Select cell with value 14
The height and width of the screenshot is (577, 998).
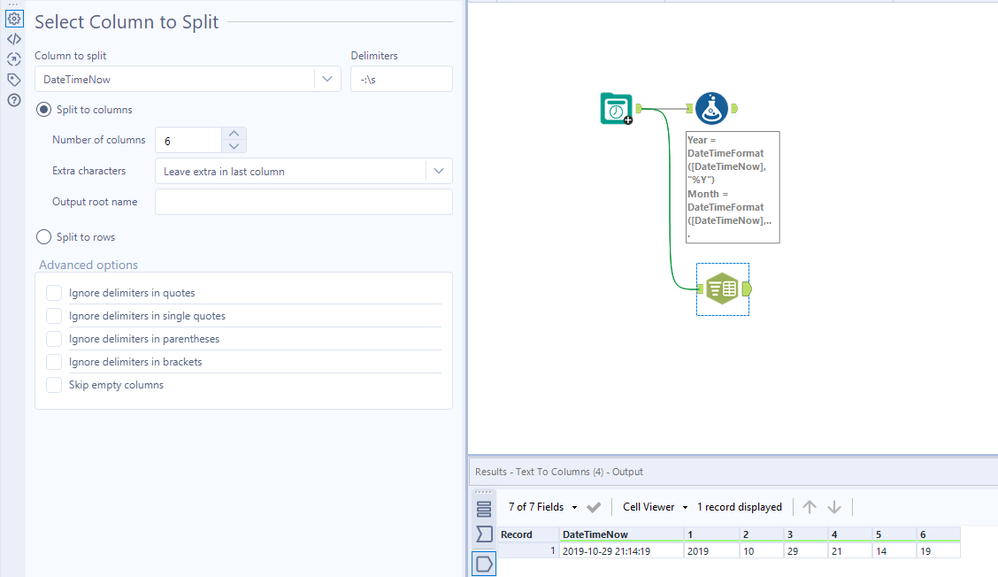[894, 551]
